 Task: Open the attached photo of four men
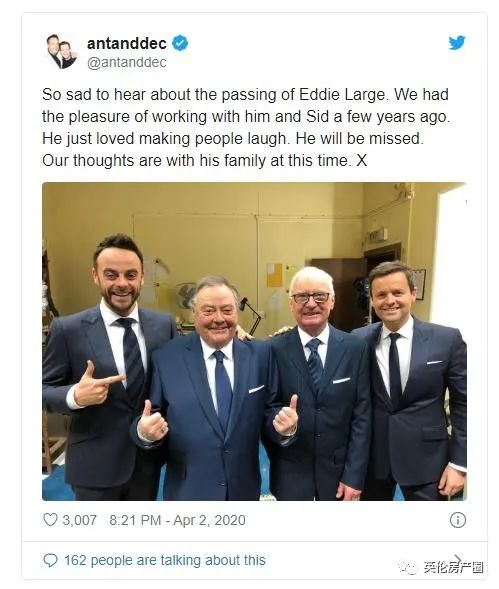(254, 341)
